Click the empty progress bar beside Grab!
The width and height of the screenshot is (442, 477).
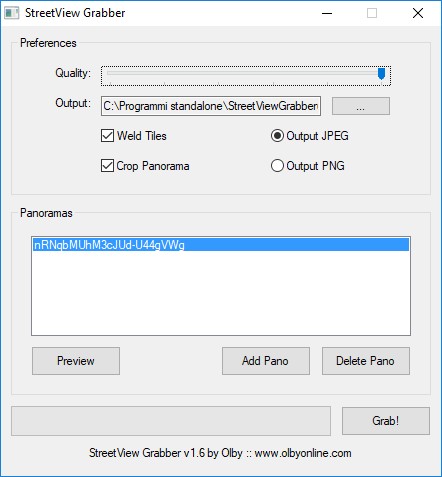[x=171, y=421]
